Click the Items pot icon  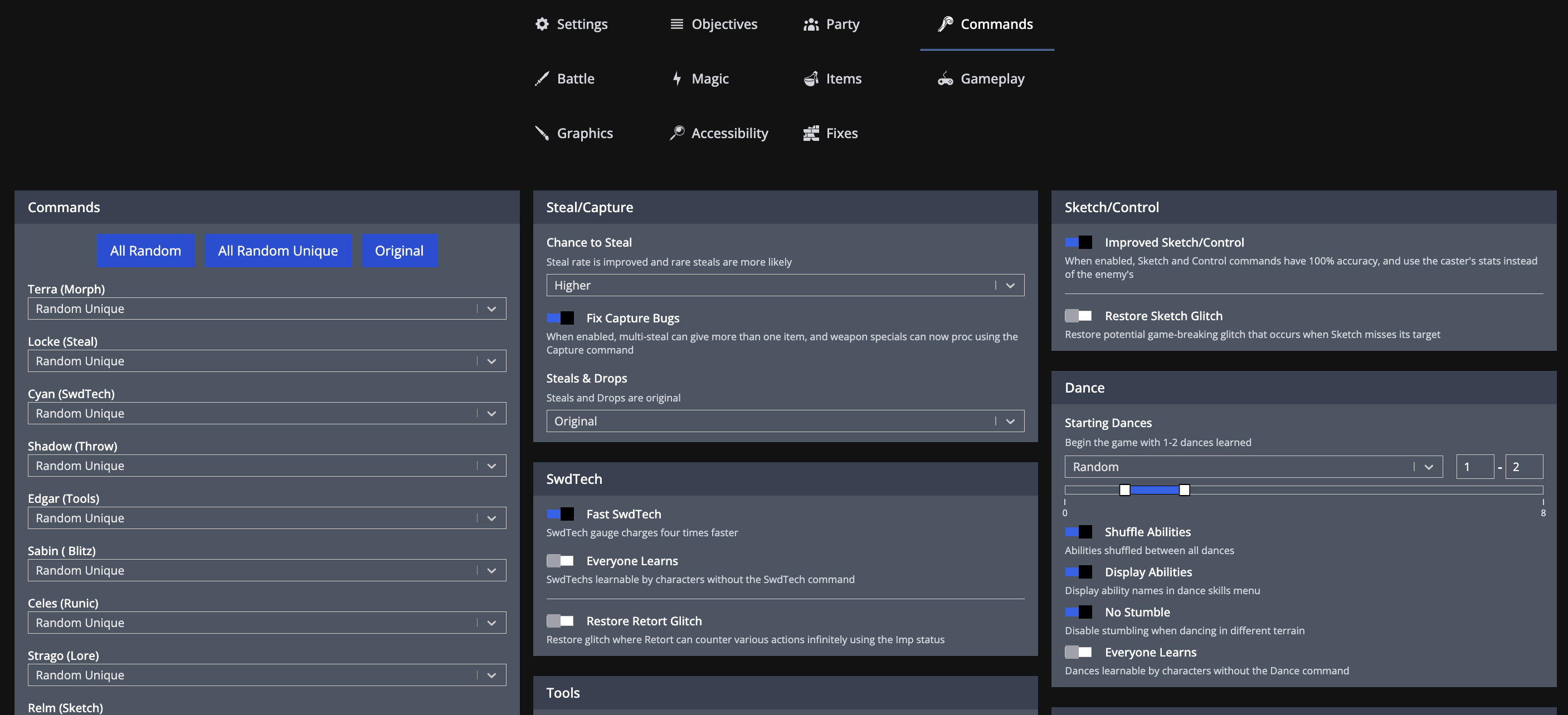[x=810, y=79]
